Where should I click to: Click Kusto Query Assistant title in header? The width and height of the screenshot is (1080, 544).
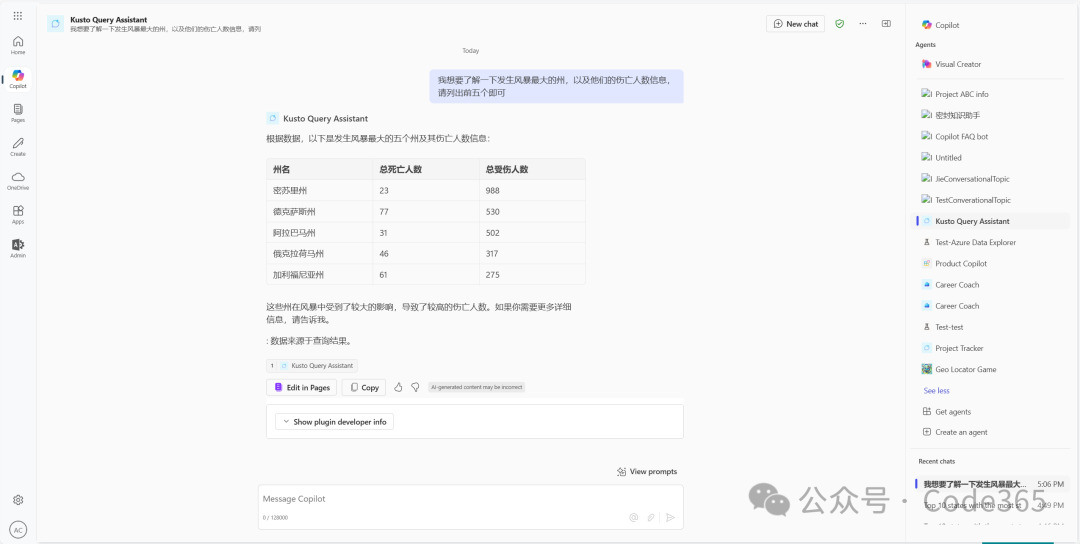pyautogui.click(x=108, y=20)
